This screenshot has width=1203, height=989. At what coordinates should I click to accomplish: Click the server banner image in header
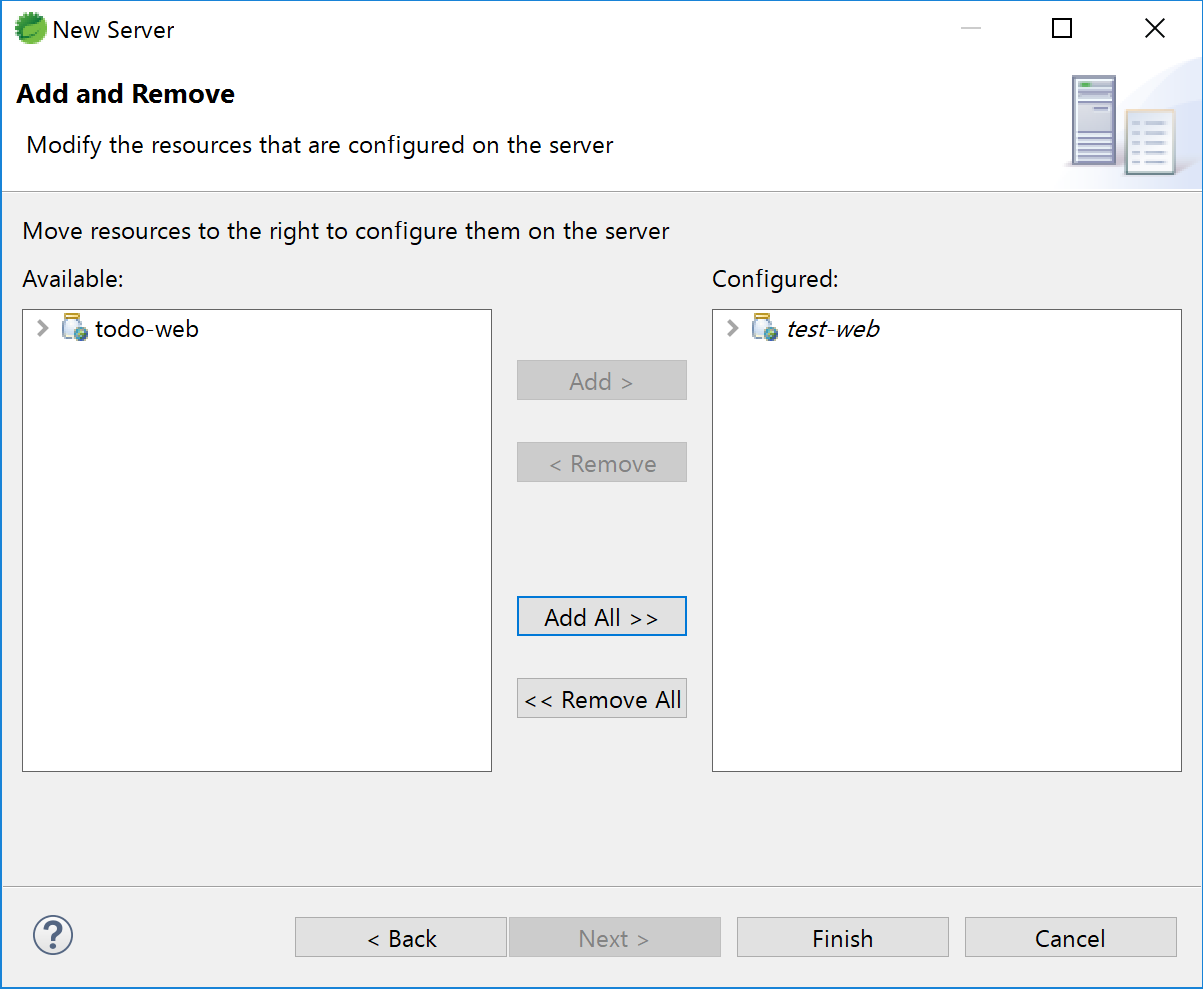click(x=1120, y=124)
